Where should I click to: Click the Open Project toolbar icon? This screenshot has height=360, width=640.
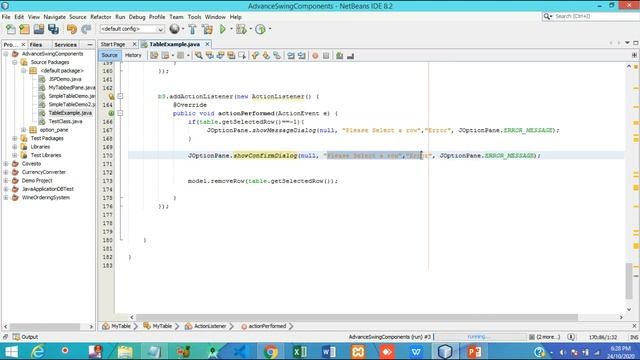click(x=39, y=29)
